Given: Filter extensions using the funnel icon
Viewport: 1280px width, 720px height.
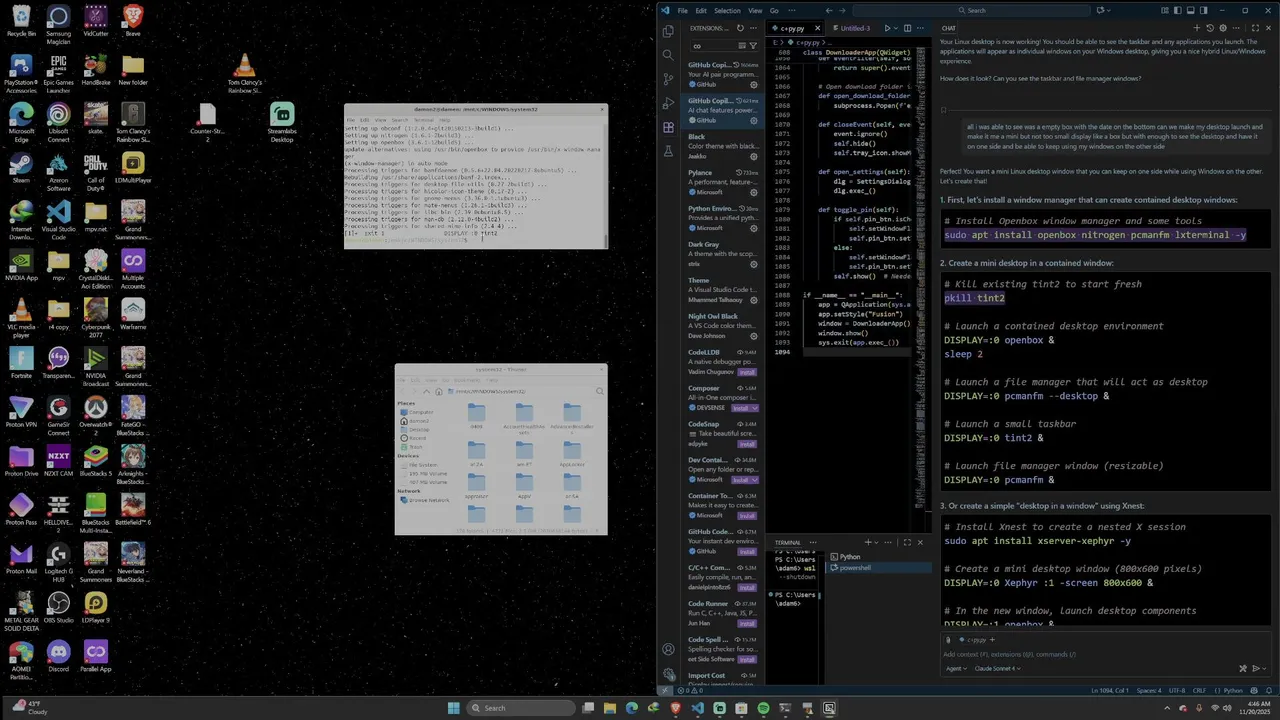Looking at the screenshot, I should click(753, 45).
